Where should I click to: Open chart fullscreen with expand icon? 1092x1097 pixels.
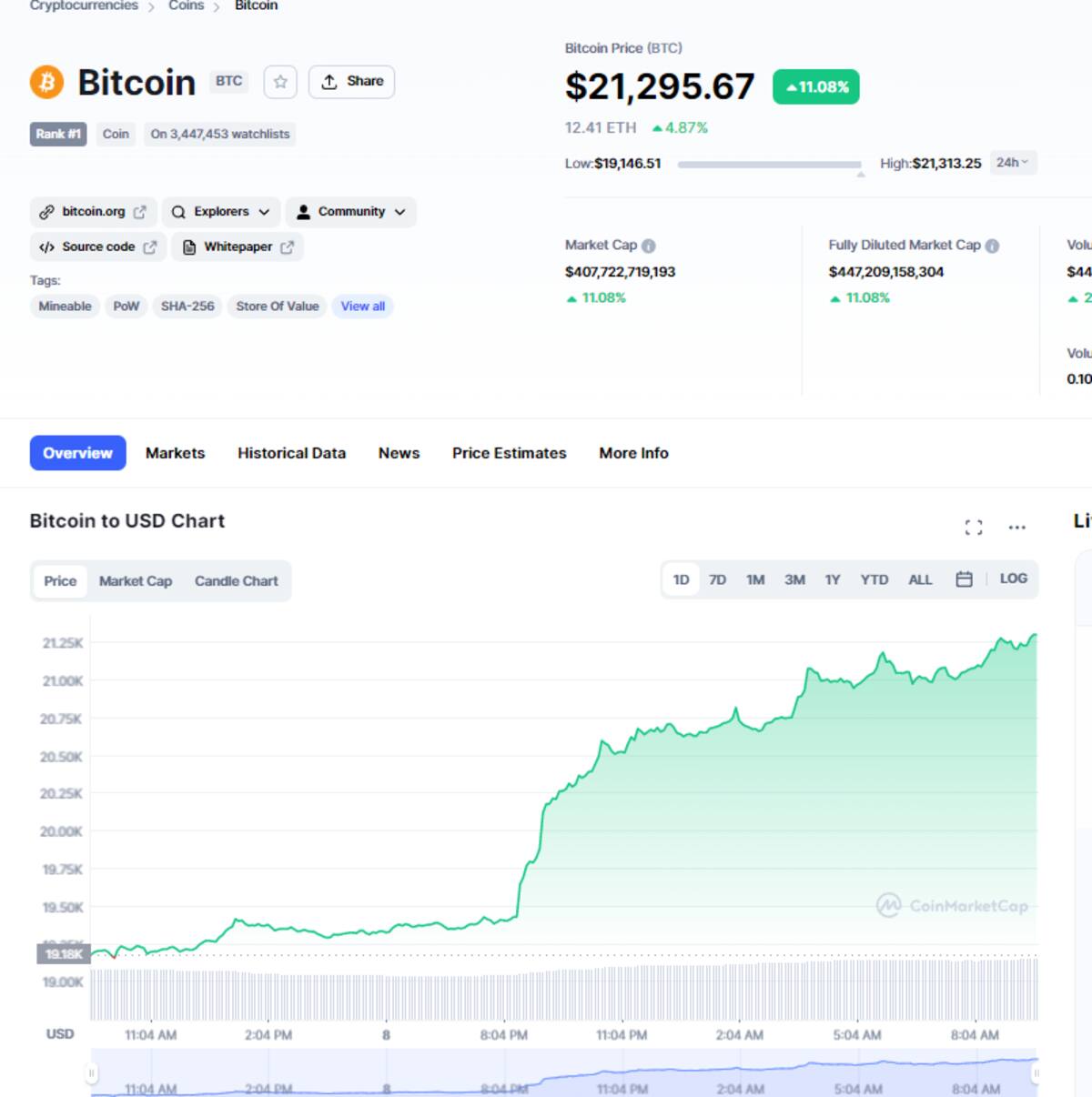974,528
